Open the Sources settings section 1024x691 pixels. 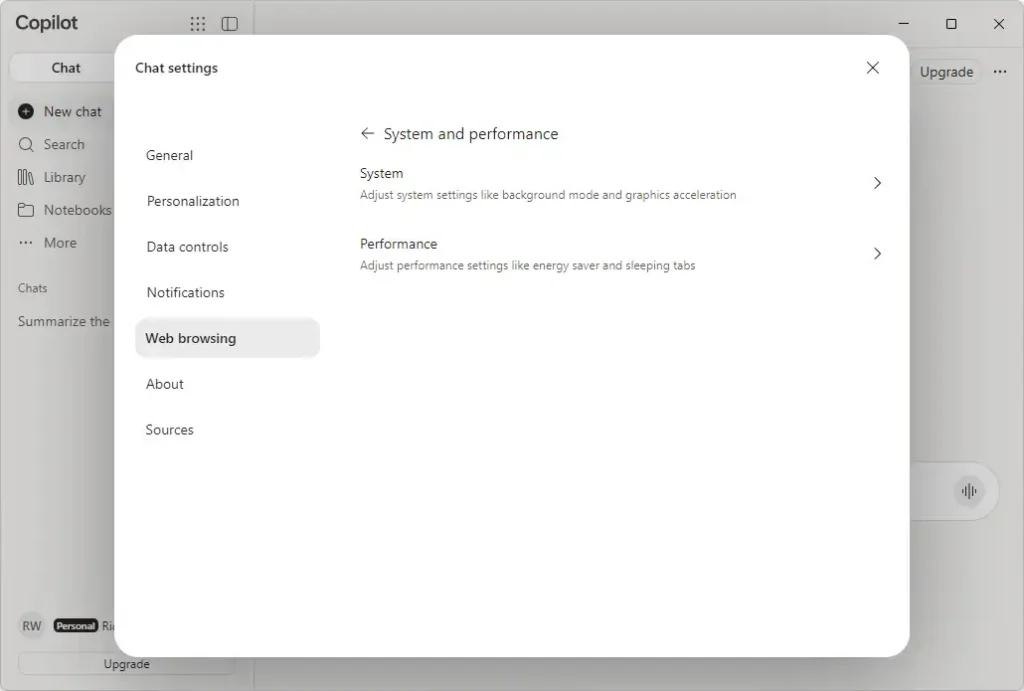pos(227,430)
